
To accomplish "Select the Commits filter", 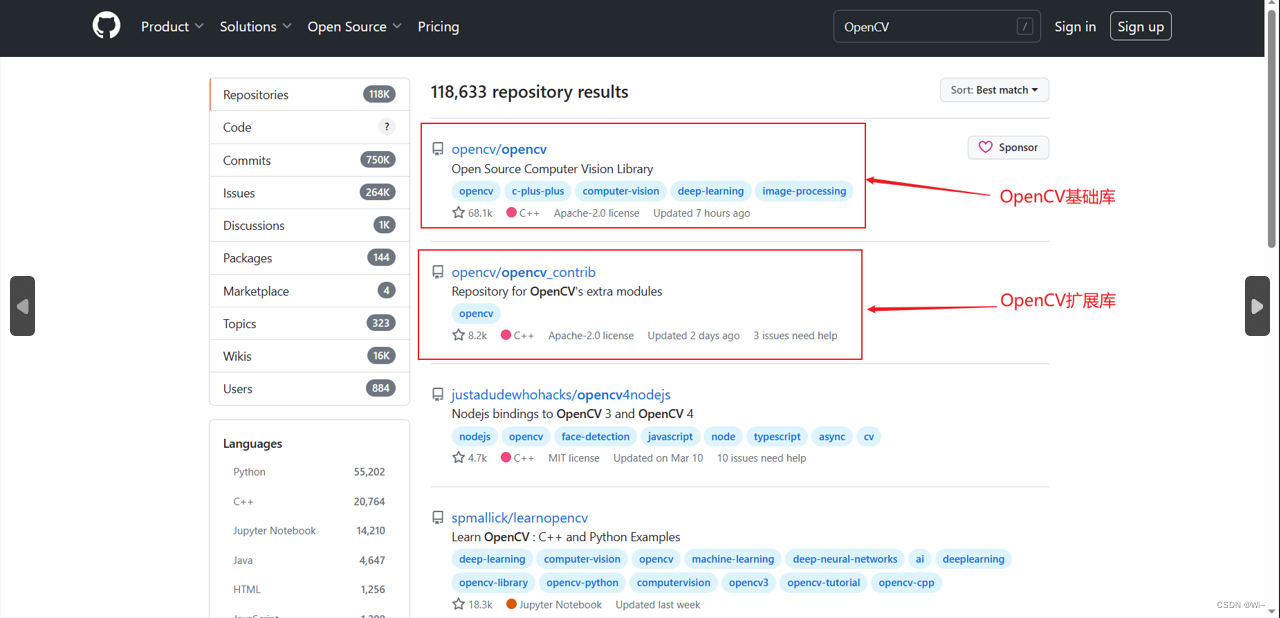I will [309, 160].
